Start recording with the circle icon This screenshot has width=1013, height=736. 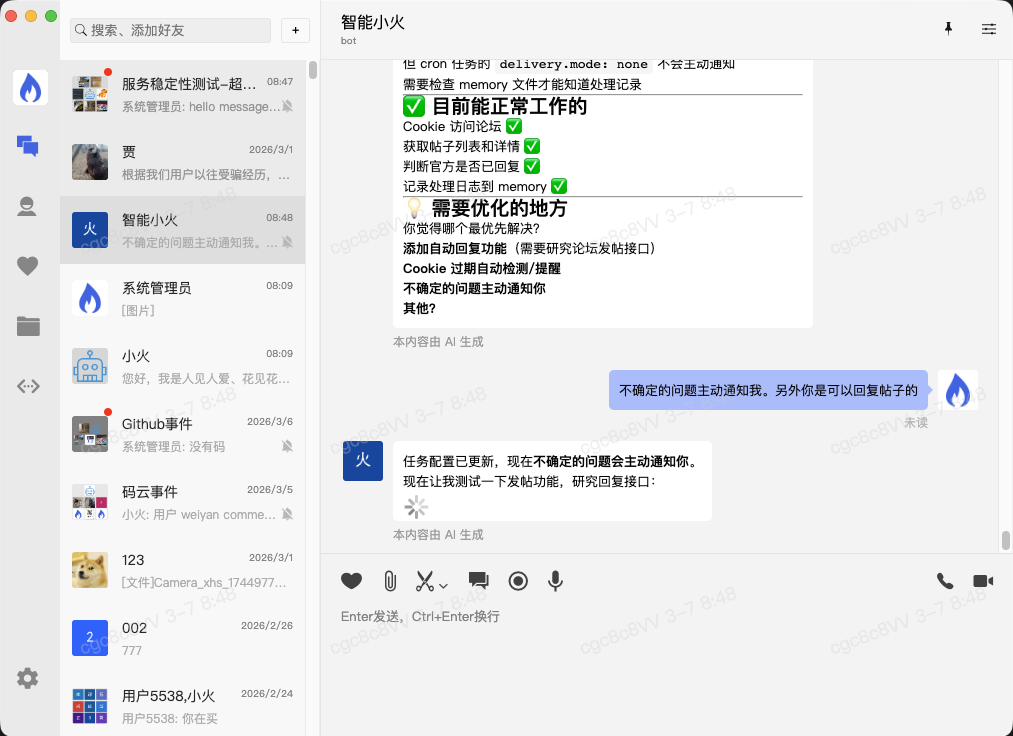coord(517,580)
